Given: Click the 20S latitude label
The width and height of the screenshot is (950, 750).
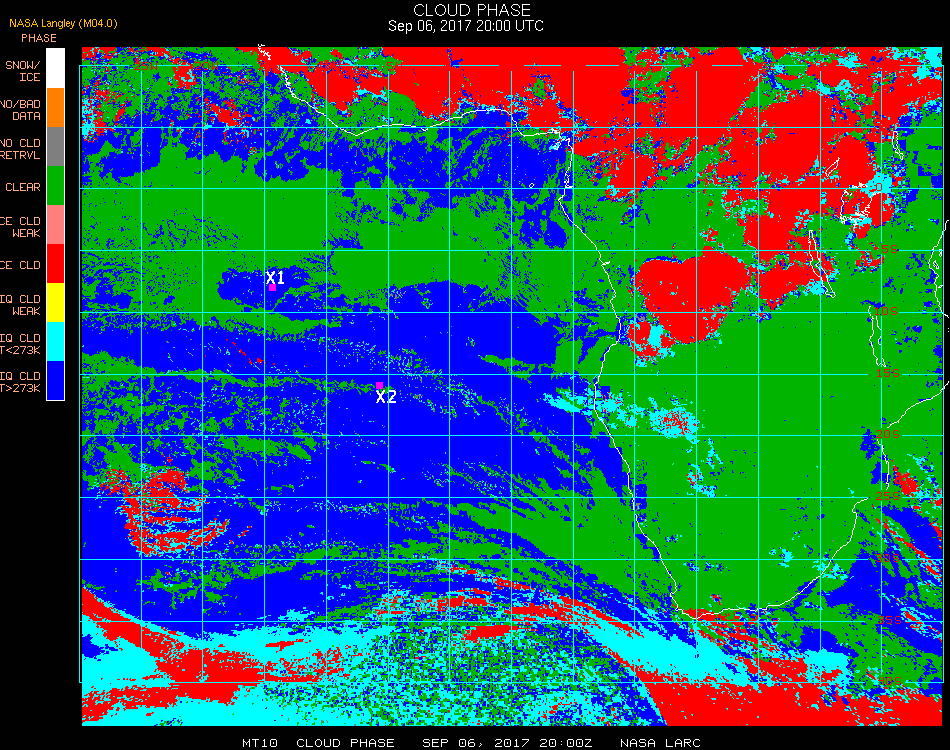Looking at the screenshot, I should 888,434.
